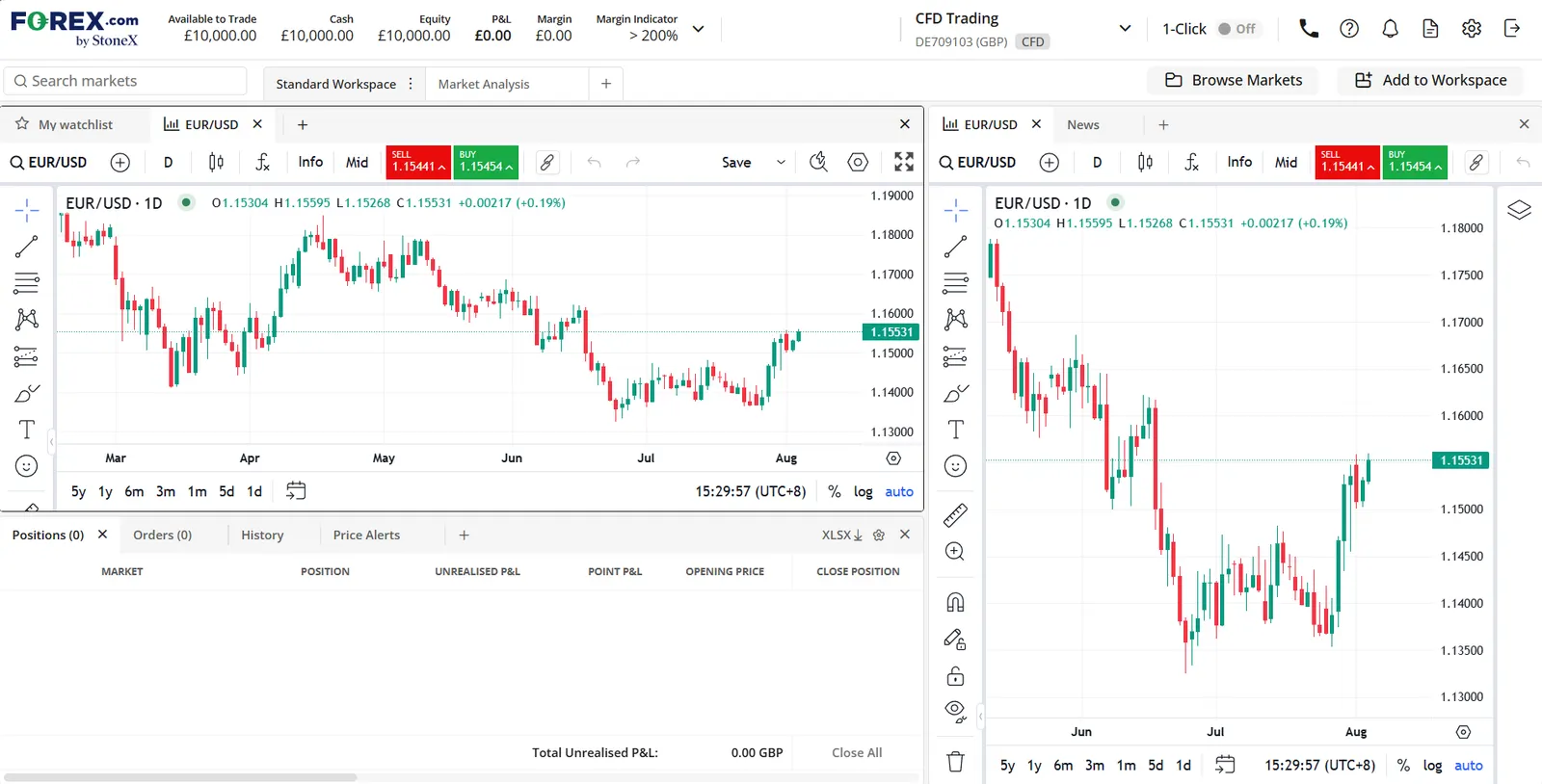The height and width of the screenshot is (784, 1542).
Task: Click Close All positions button
Action: coord(857,752)
